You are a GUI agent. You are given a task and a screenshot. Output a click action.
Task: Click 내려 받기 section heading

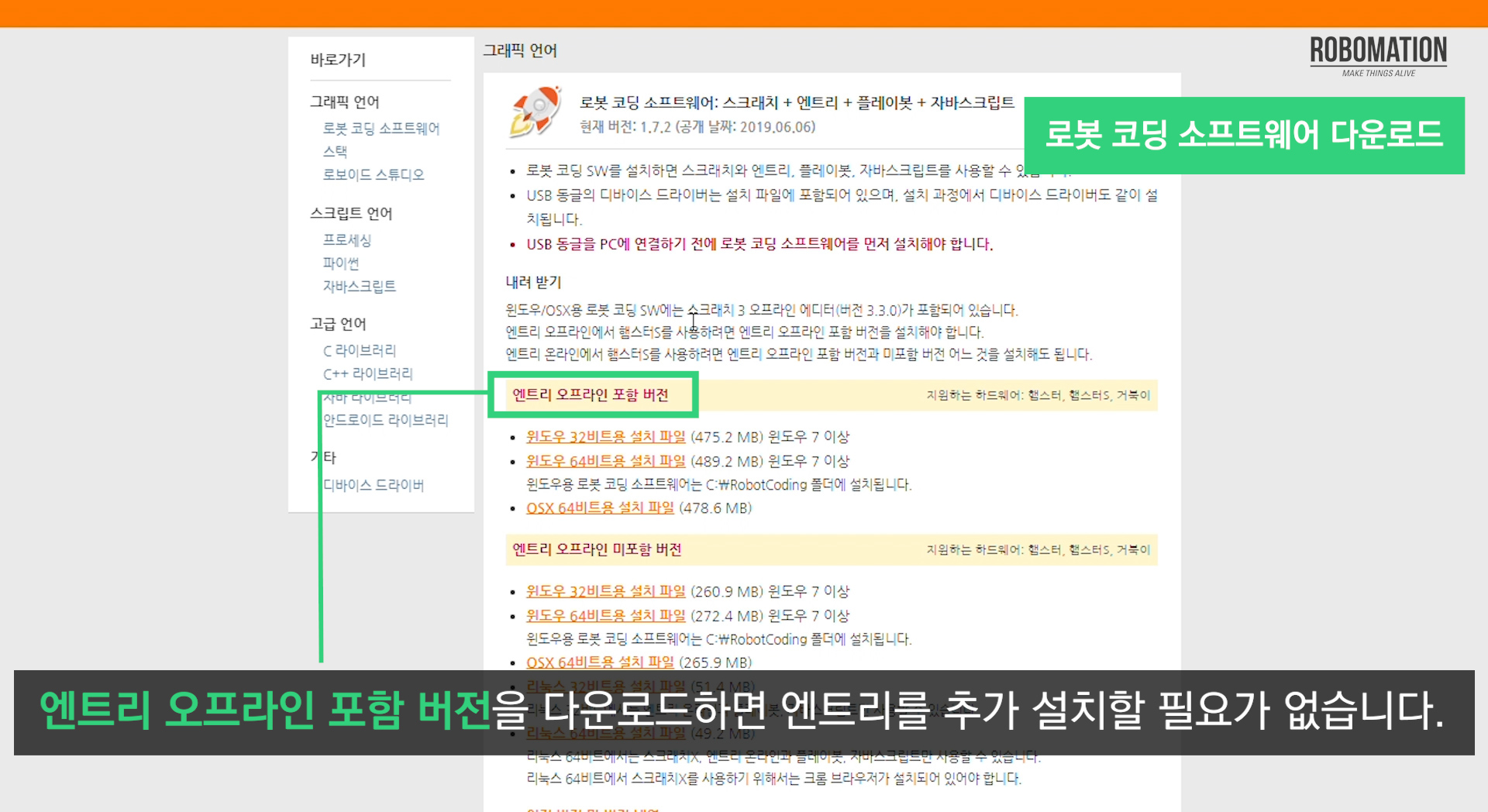click(533, 282)
